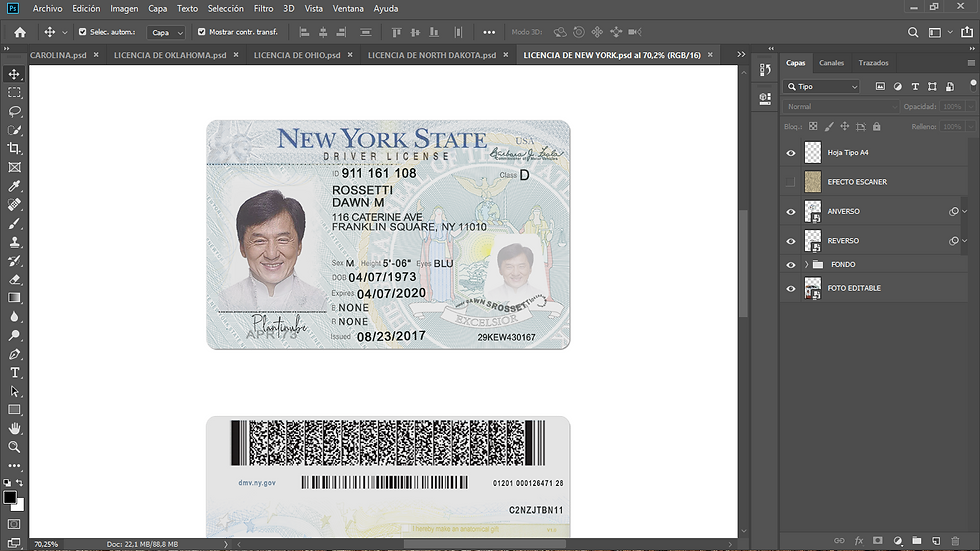Open the Normal blend mode dropdown
The image size is (980, 551).
841,106
